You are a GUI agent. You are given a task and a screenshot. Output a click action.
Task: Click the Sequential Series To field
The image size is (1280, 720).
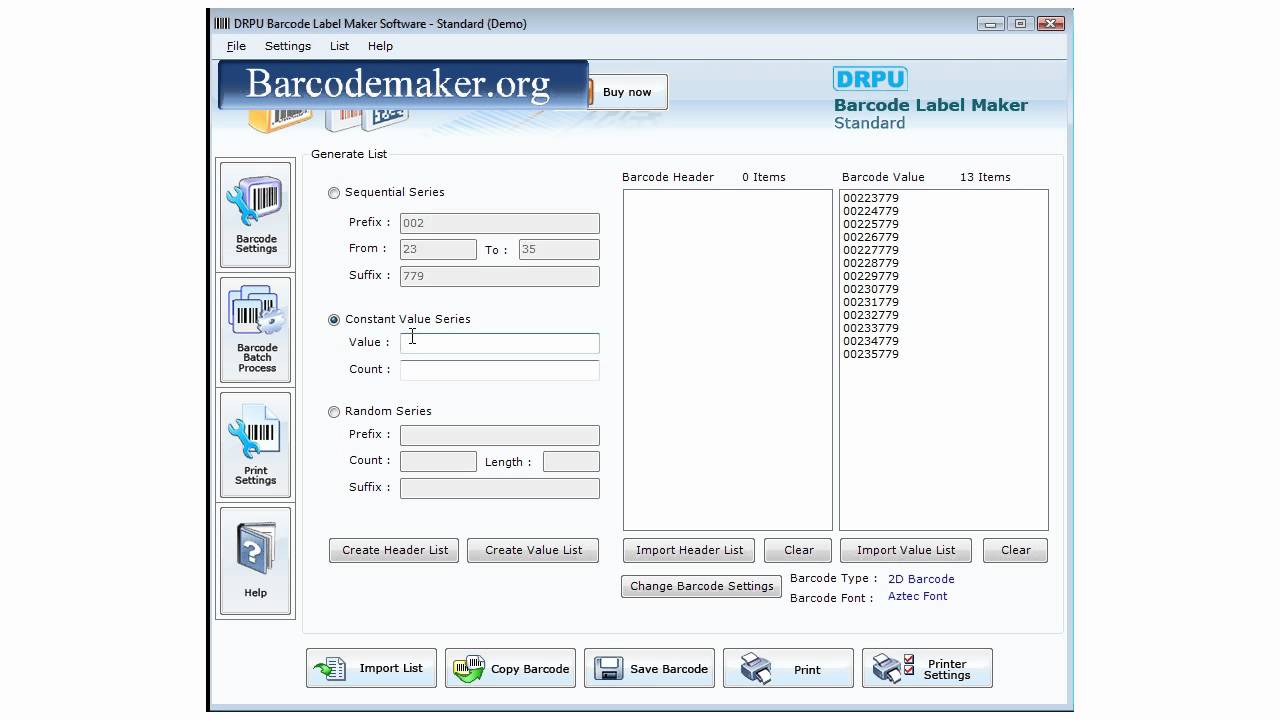coord(559,249)
